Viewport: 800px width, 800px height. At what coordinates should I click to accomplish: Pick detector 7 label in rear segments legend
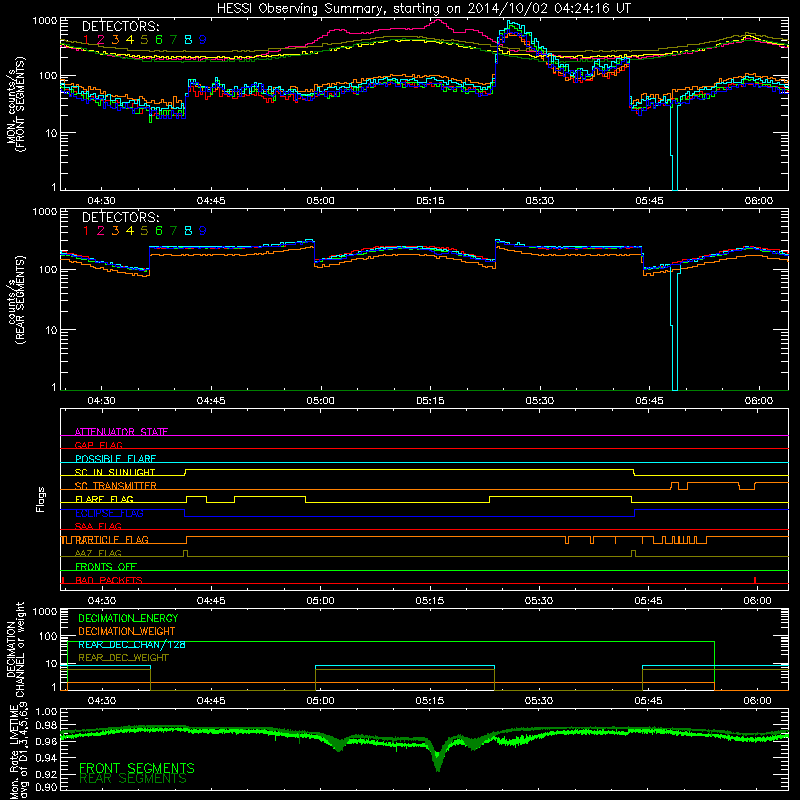point(173,231)
